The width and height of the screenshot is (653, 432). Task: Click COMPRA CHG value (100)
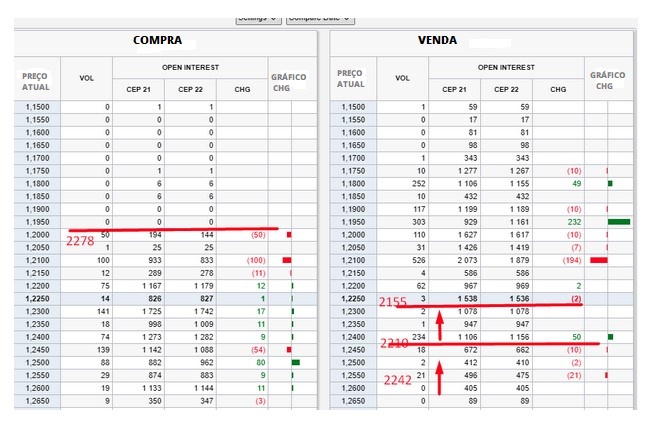tap(256, 260)
